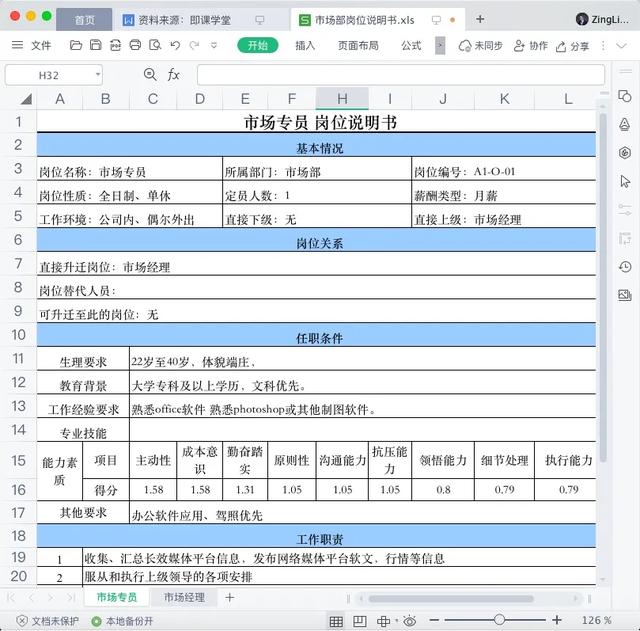
Task: Add a new document tab with plus
Action: tap(480, 19)
